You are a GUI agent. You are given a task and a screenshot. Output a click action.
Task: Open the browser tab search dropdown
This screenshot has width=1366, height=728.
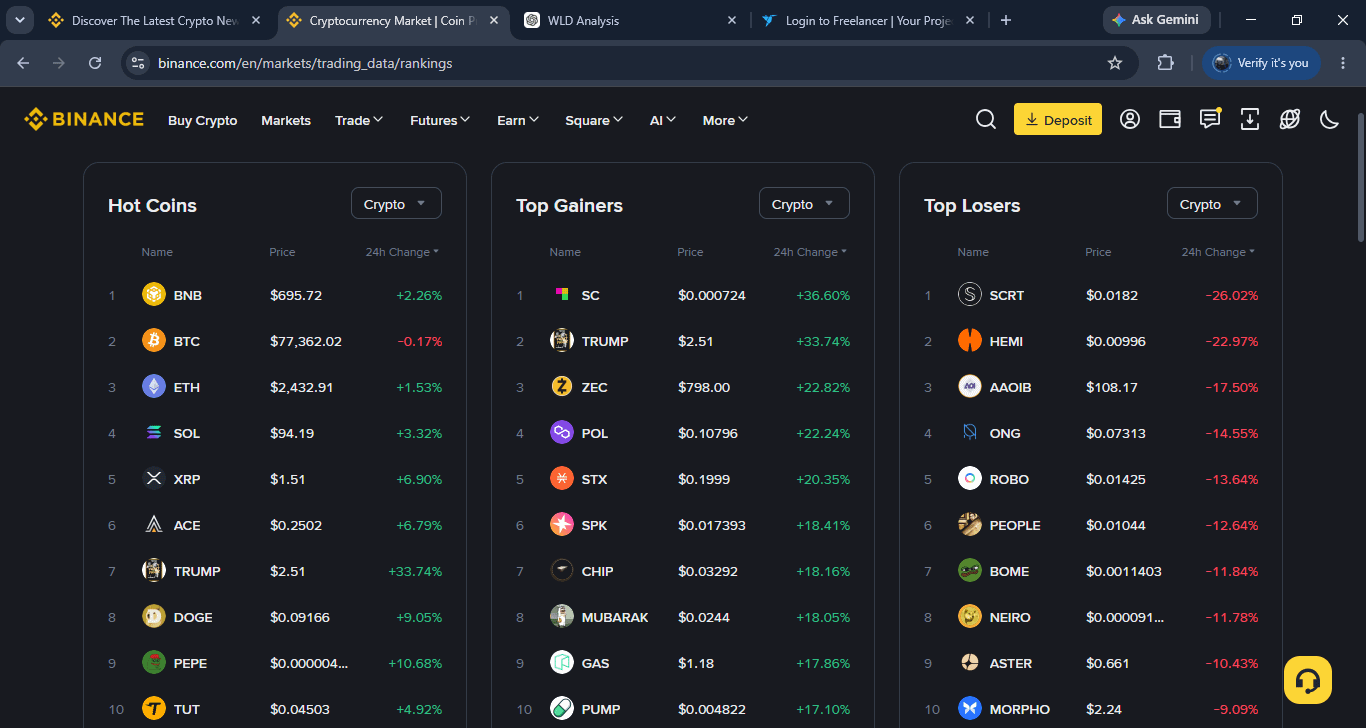coord(20,20)
